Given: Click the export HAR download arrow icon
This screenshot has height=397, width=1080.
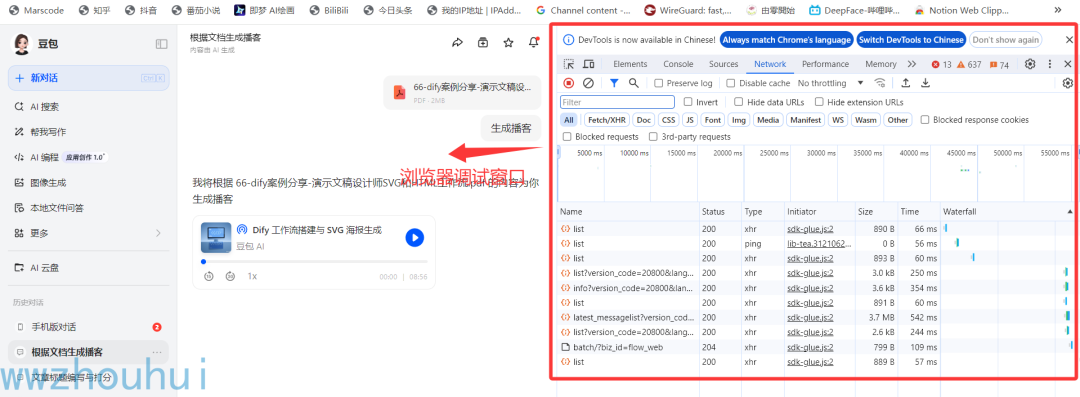Looking at the screenshot, I should point(926,83).
